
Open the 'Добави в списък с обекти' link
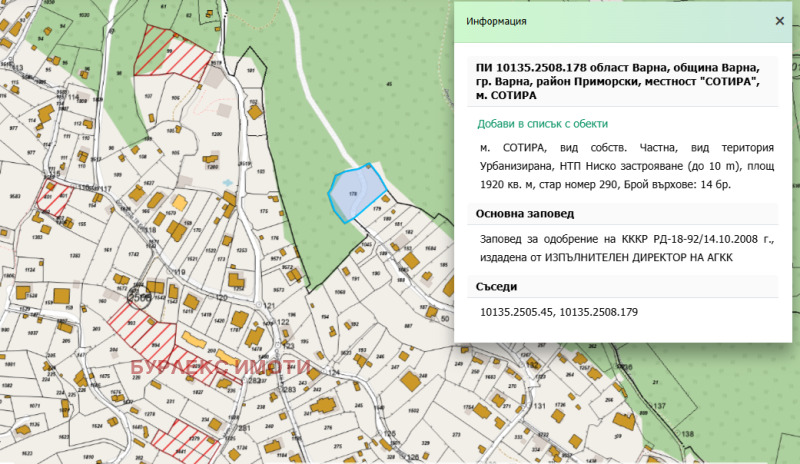(542, 124)
